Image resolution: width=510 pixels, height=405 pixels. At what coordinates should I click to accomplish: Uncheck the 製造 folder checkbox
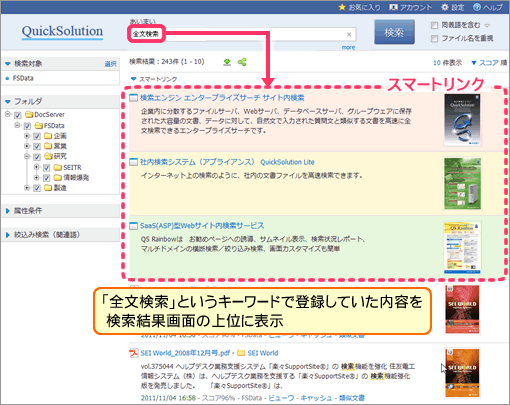coord(37,188)
